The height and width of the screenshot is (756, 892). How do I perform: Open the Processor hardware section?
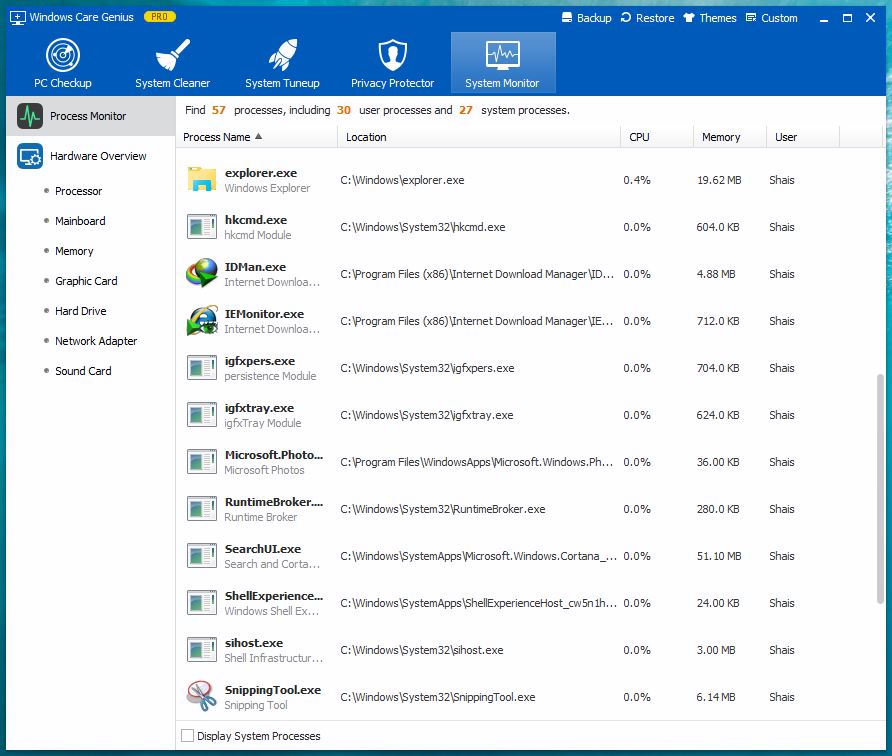tap(79, 191)
